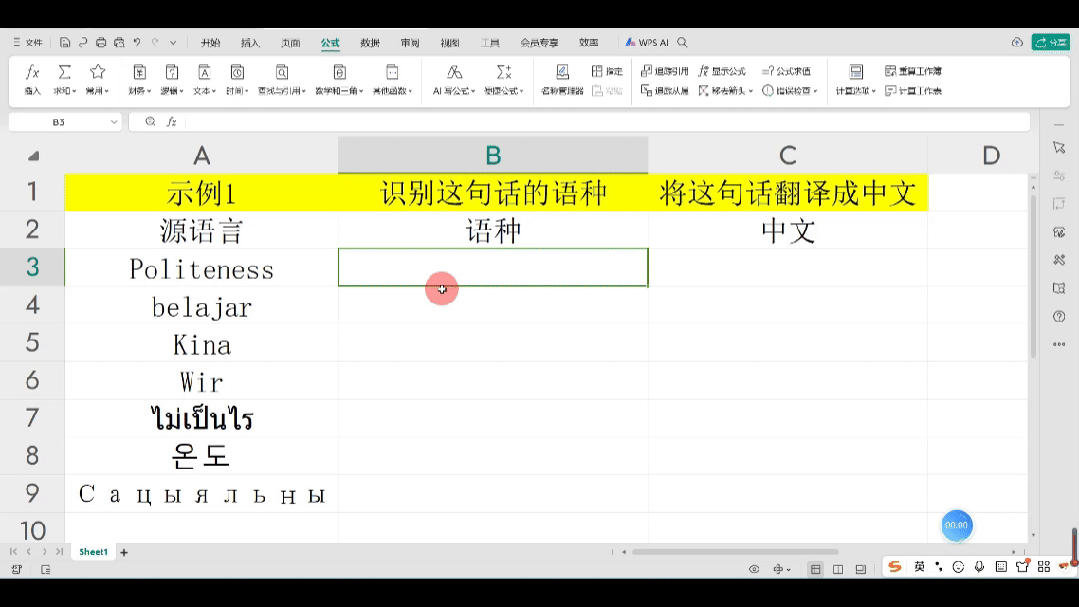Click Recalculate Workbook button
The width and height of the screenshot is (1079, 607).
913,71
